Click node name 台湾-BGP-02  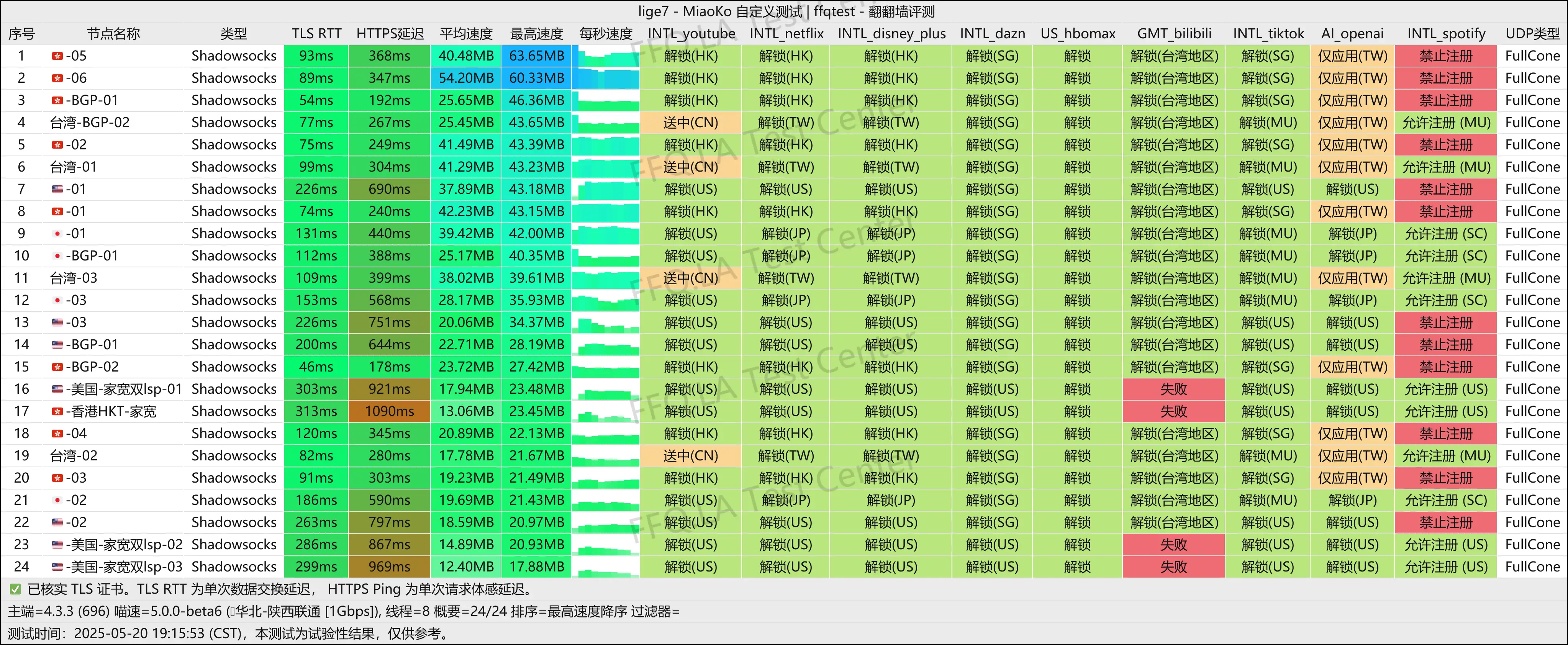tap(90, 122)
